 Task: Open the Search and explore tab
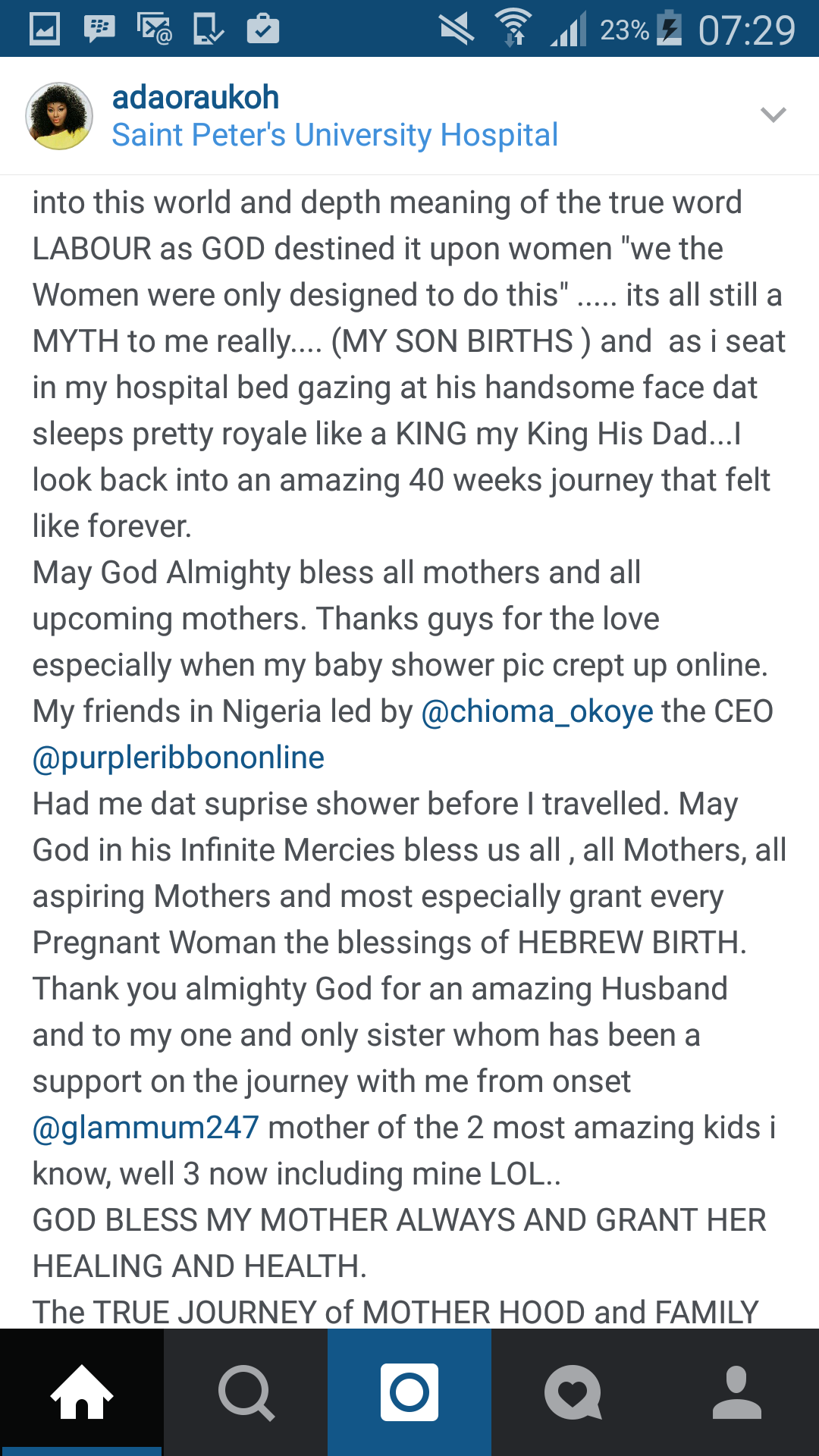click(x=246, y=1392)
